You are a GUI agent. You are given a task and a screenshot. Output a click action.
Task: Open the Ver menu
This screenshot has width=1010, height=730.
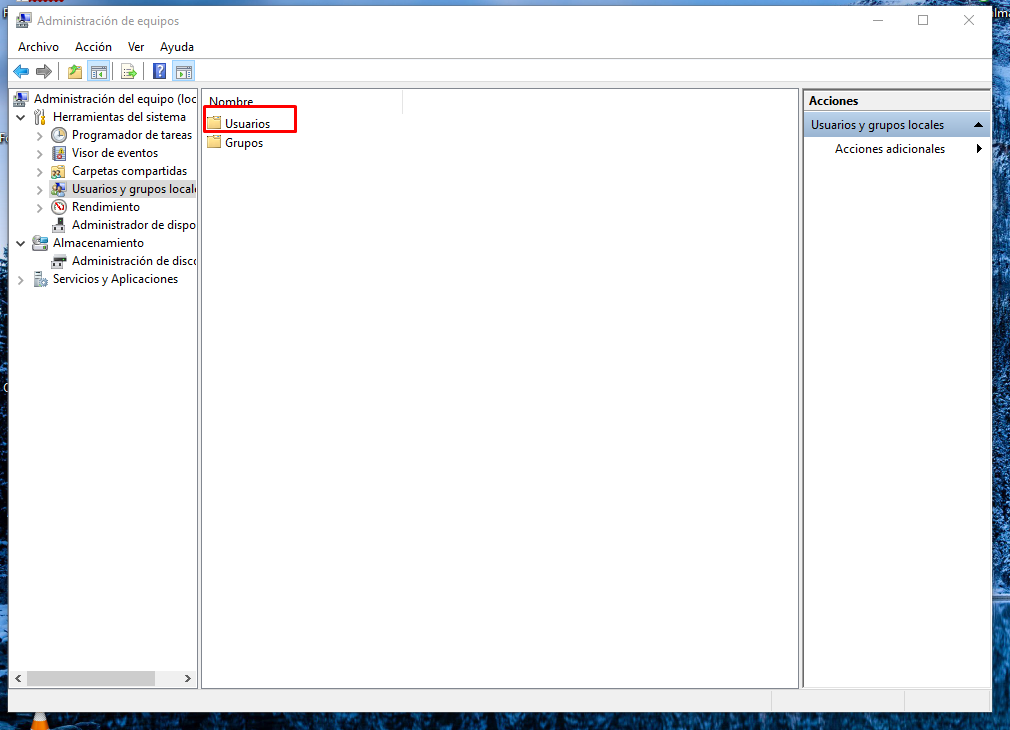(136, 47)
